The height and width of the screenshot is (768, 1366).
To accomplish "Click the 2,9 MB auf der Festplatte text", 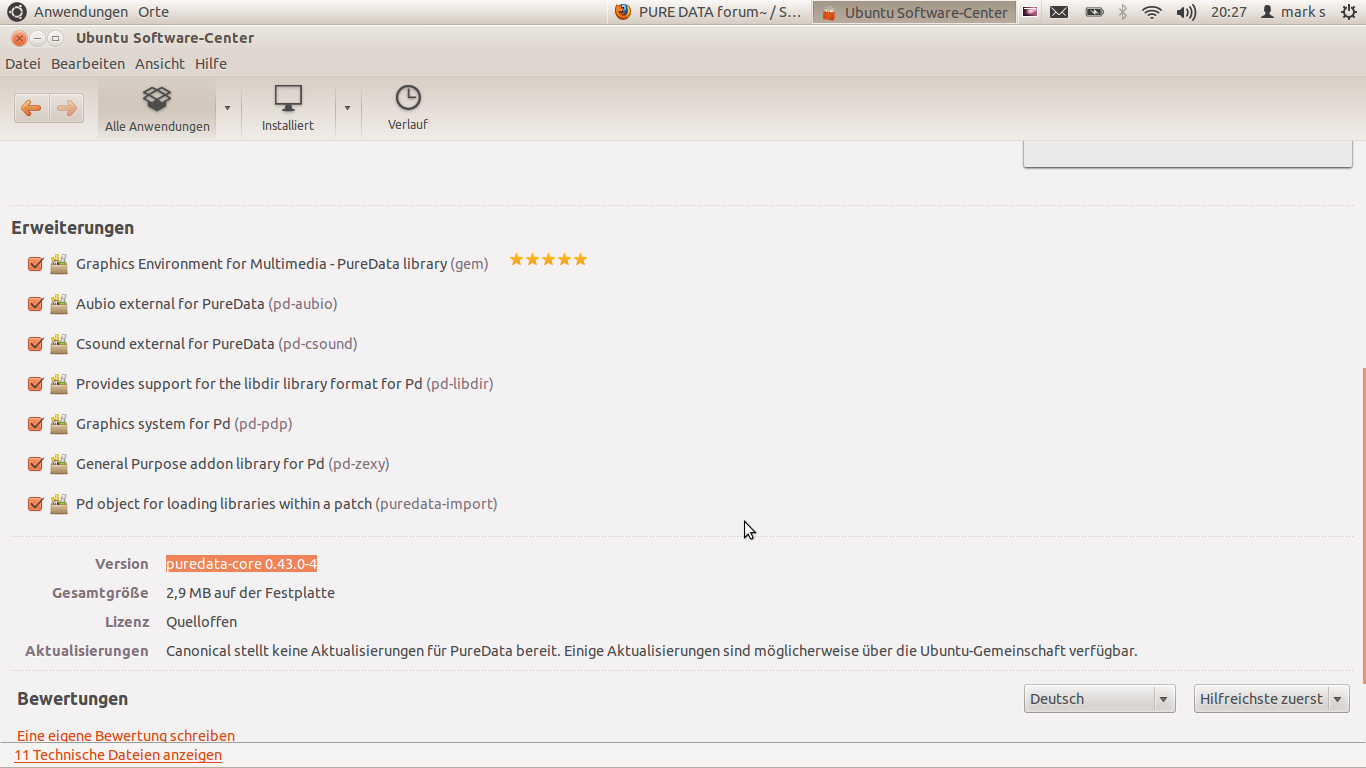I will tap(250, 593).
